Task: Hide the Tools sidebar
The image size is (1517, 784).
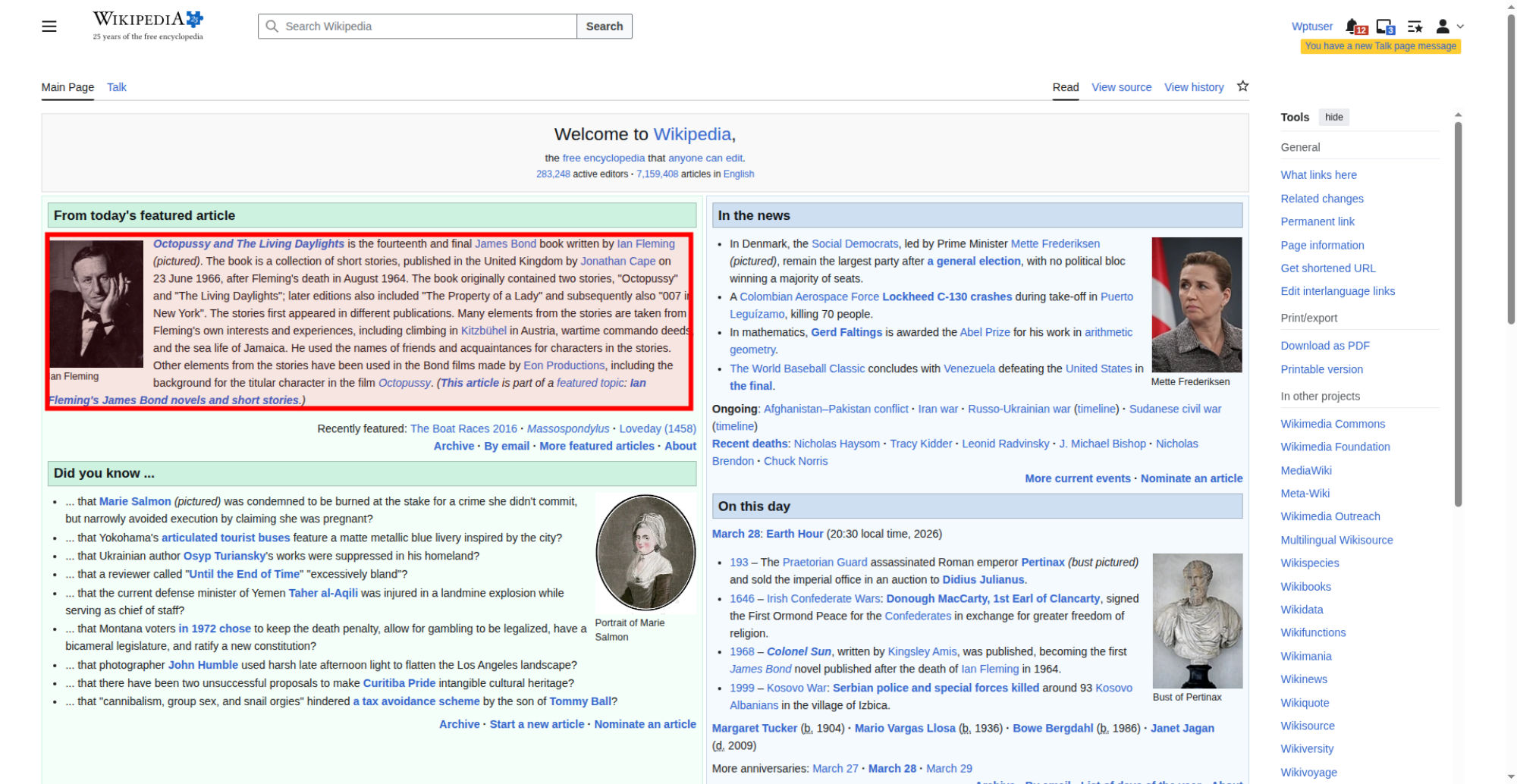Action: click(1333, 117)
